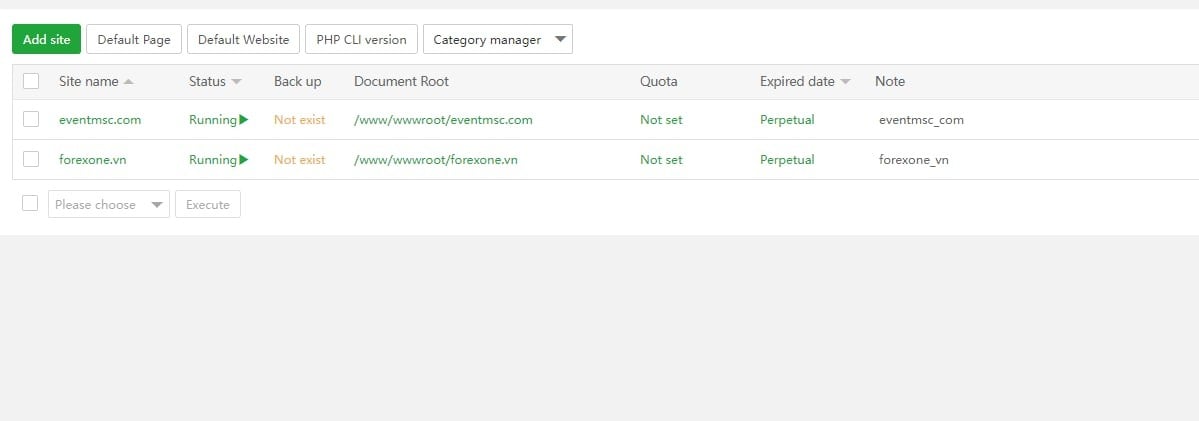Open the eventmsc.com site link

pyautogui.click(x=100, y=120)
